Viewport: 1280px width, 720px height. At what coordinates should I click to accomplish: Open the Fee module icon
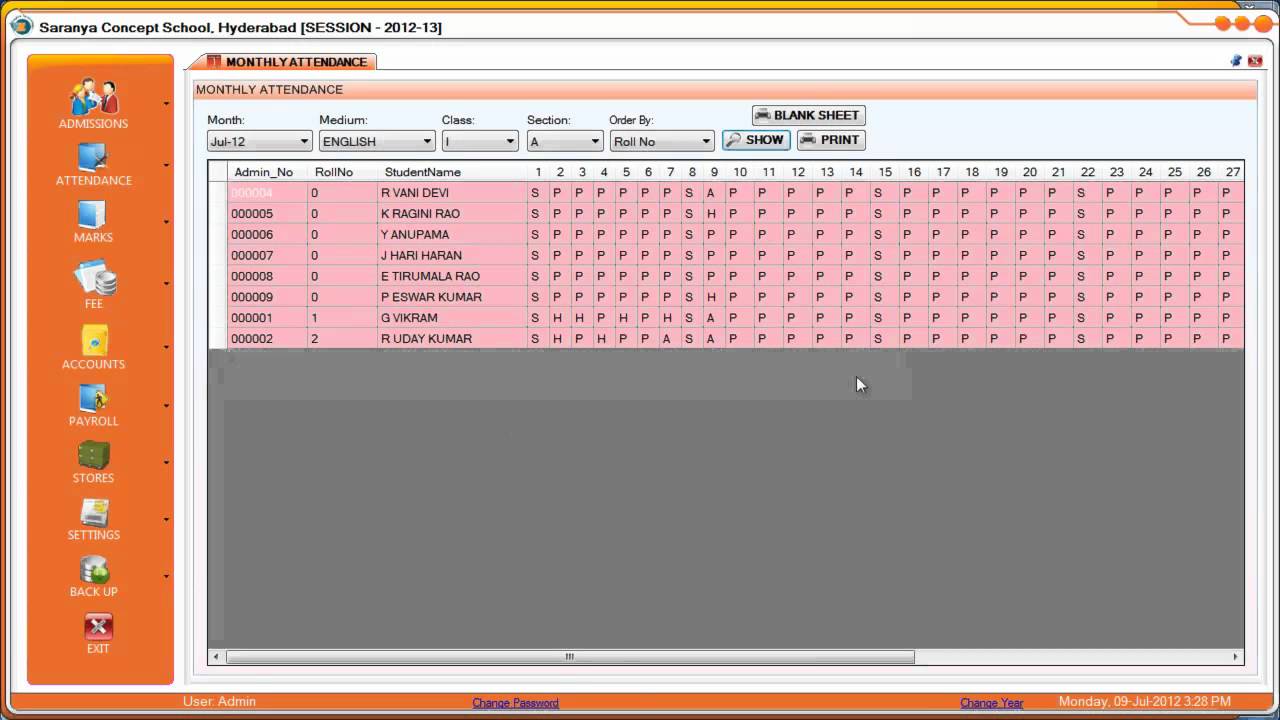point(94,276)
